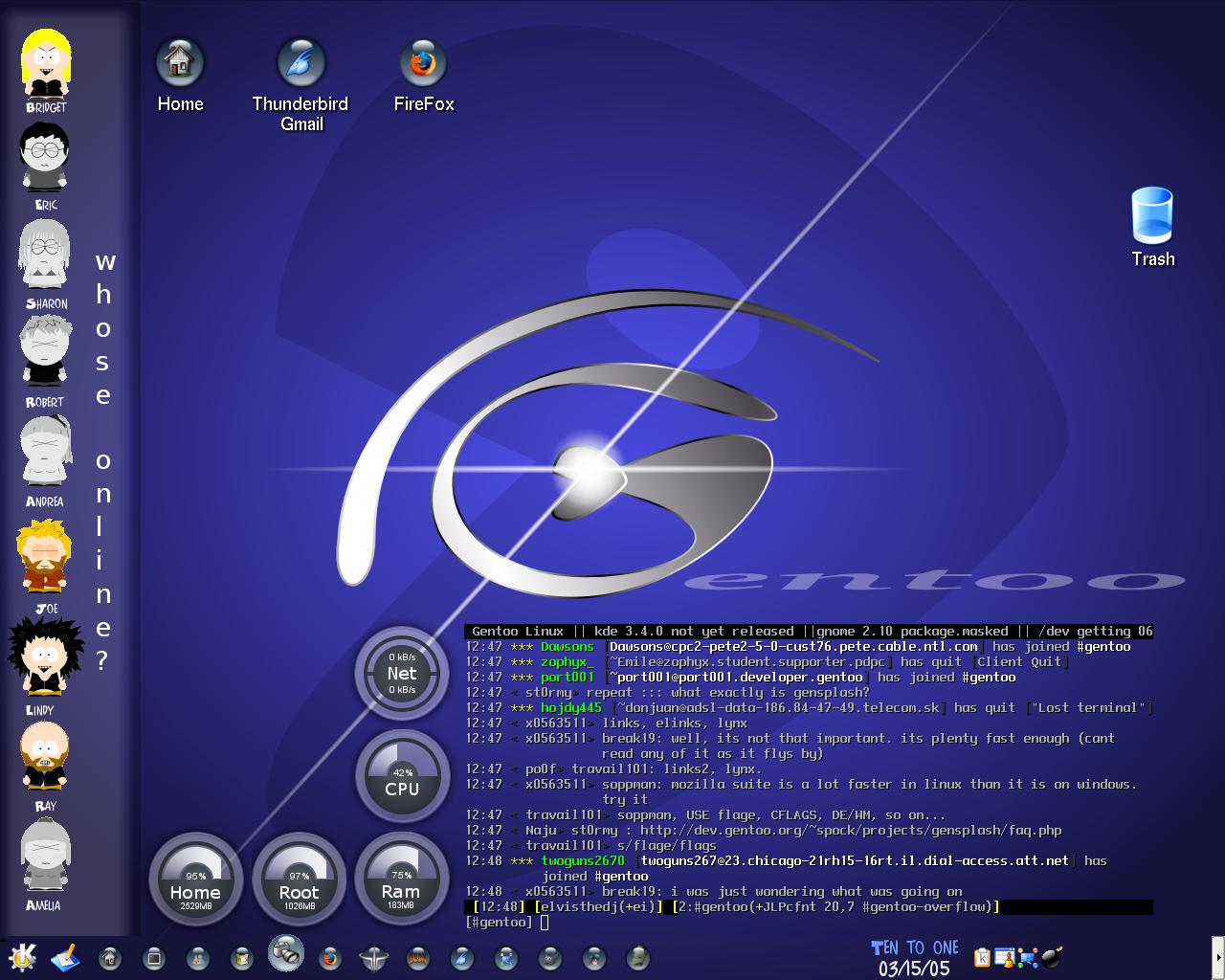Click the Gentoo Linux topic bar in the IRC window
Screen dimensions: 1225x980
click(x=809, y=632)
